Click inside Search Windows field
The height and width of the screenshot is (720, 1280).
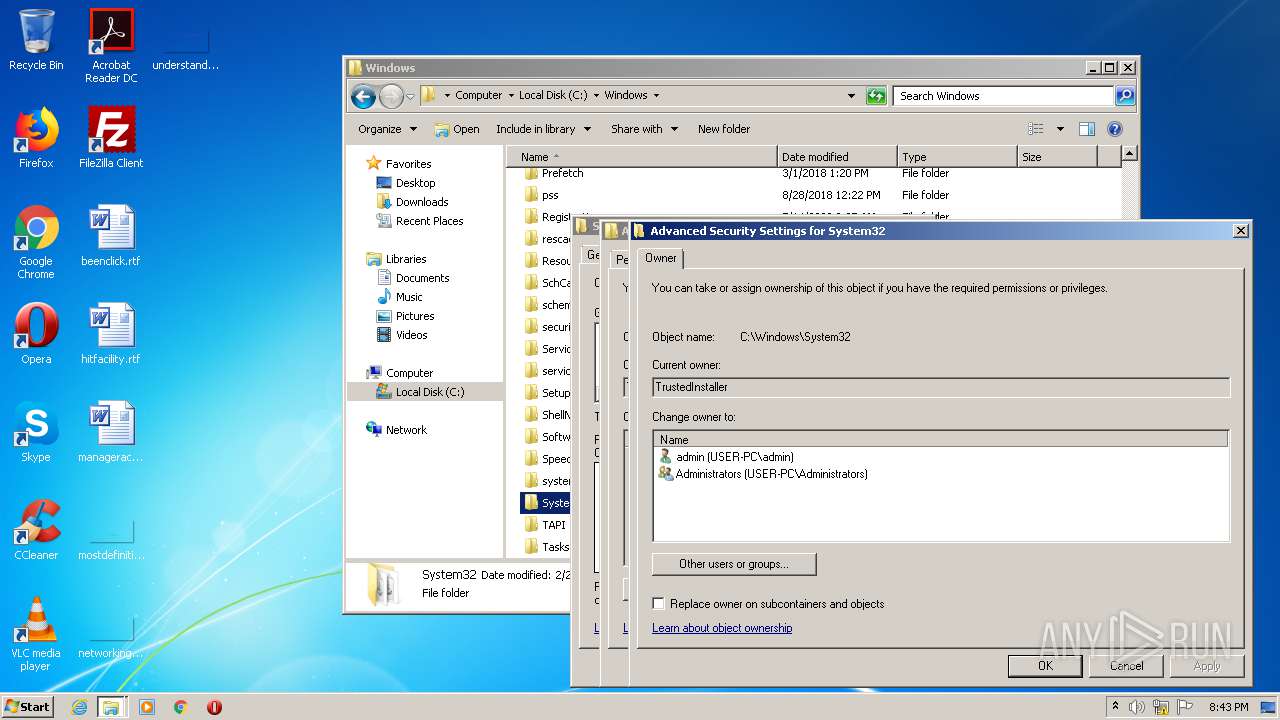[x=1003, y=96]
